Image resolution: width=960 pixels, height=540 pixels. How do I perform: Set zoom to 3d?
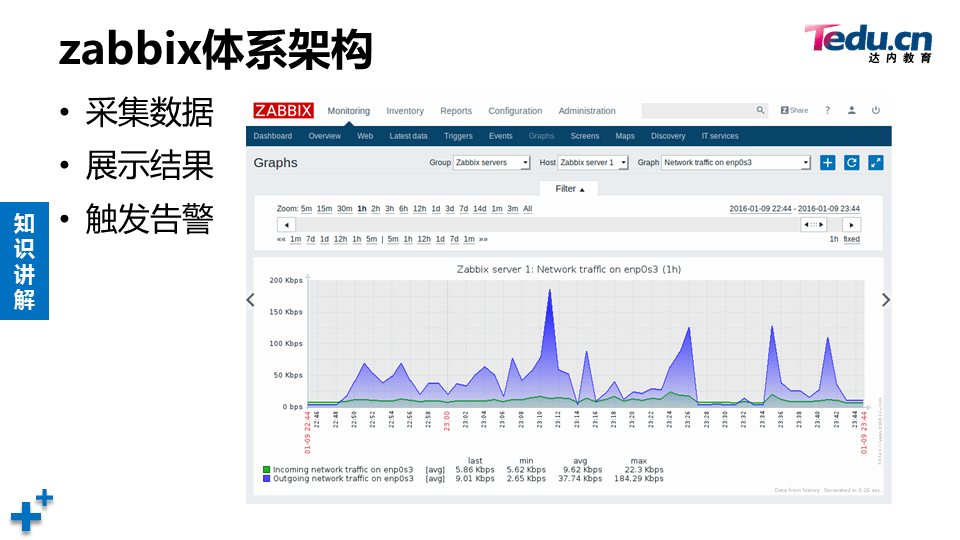449,209
